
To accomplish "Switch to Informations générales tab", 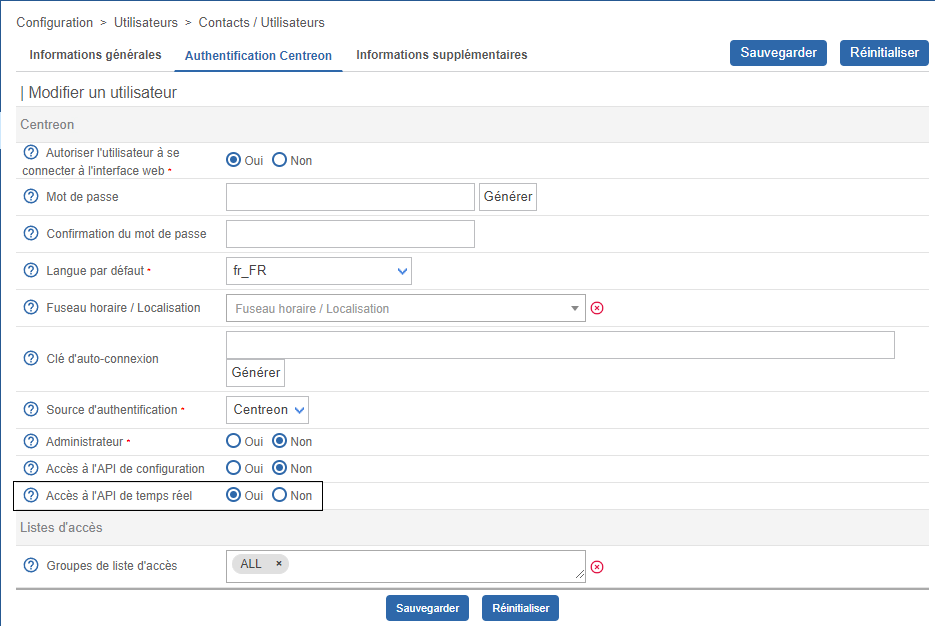I will click(x=95, y=55).
